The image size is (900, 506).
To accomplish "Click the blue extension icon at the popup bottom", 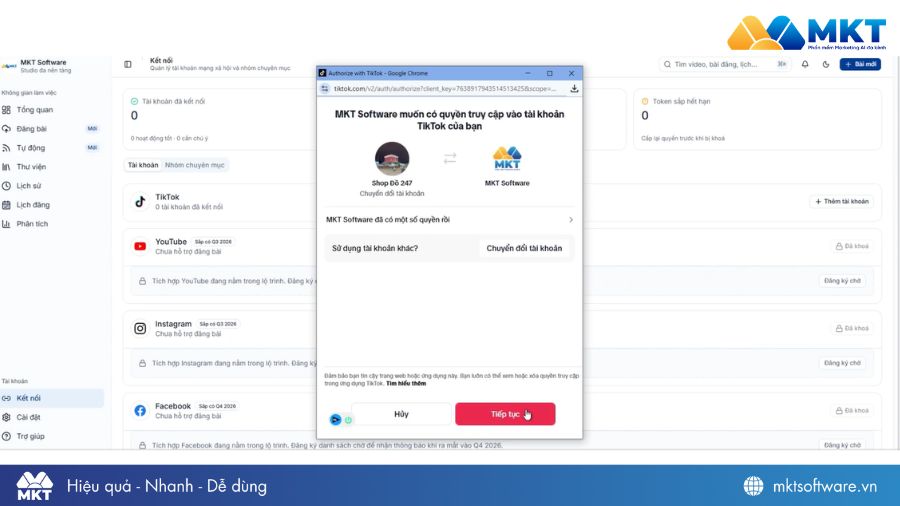I will [x=336, y=420].
